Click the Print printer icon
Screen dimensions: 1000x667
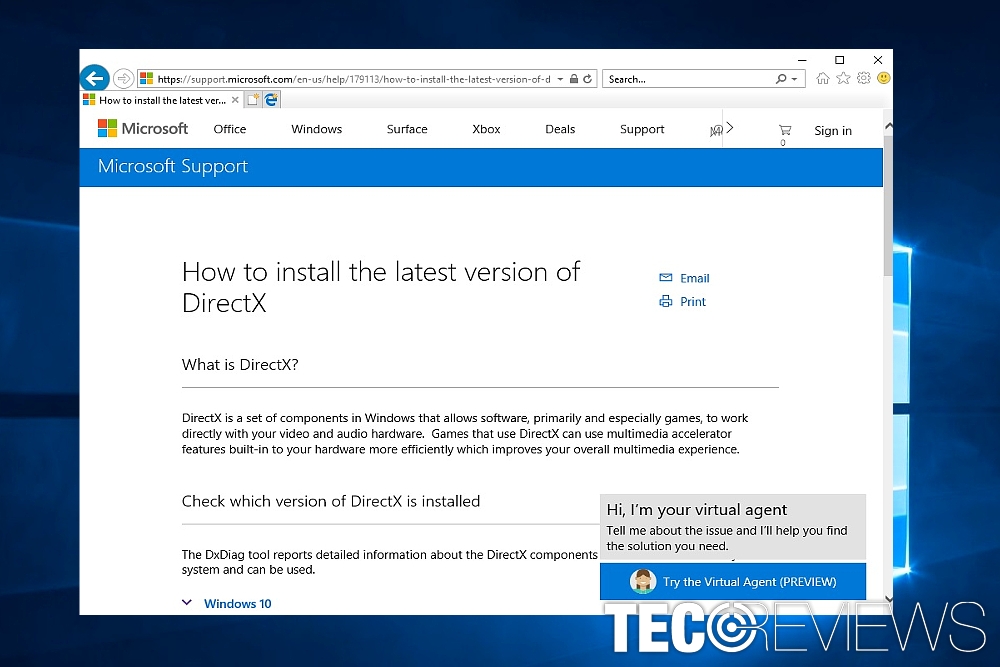click(x=665, y=302)
